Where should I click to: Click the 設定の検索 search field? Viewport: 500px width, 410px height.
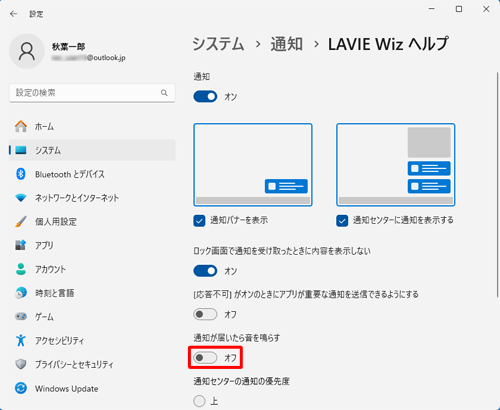(92, 93)
